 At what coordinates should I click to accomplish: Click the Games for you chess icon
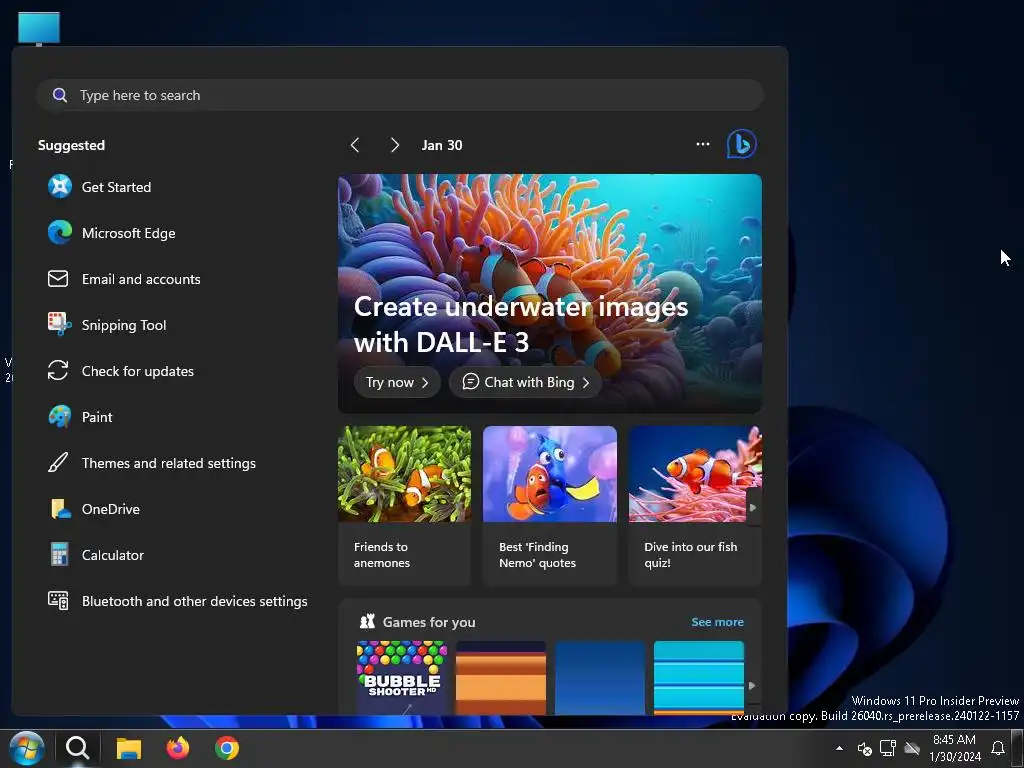click(x=368, y=621)
